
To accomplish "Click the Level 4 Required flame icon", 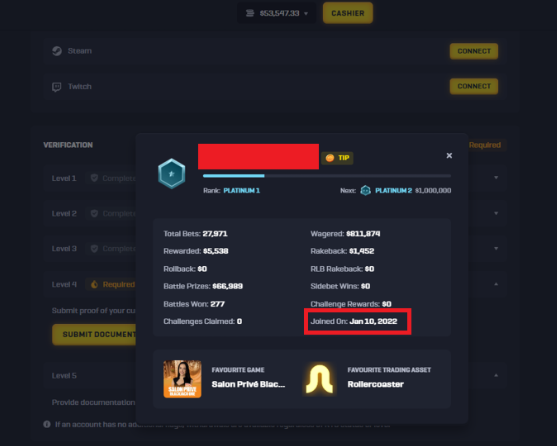I will point(94,284).
